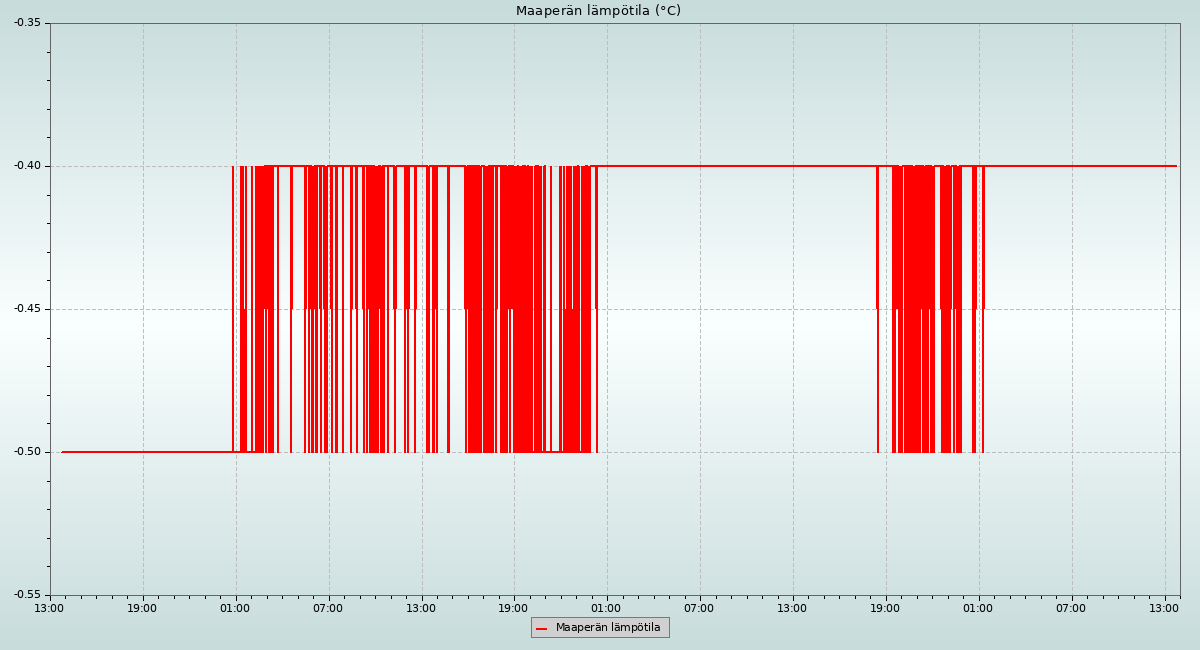Select the -0.35 y-axis label

coord(27,23)
